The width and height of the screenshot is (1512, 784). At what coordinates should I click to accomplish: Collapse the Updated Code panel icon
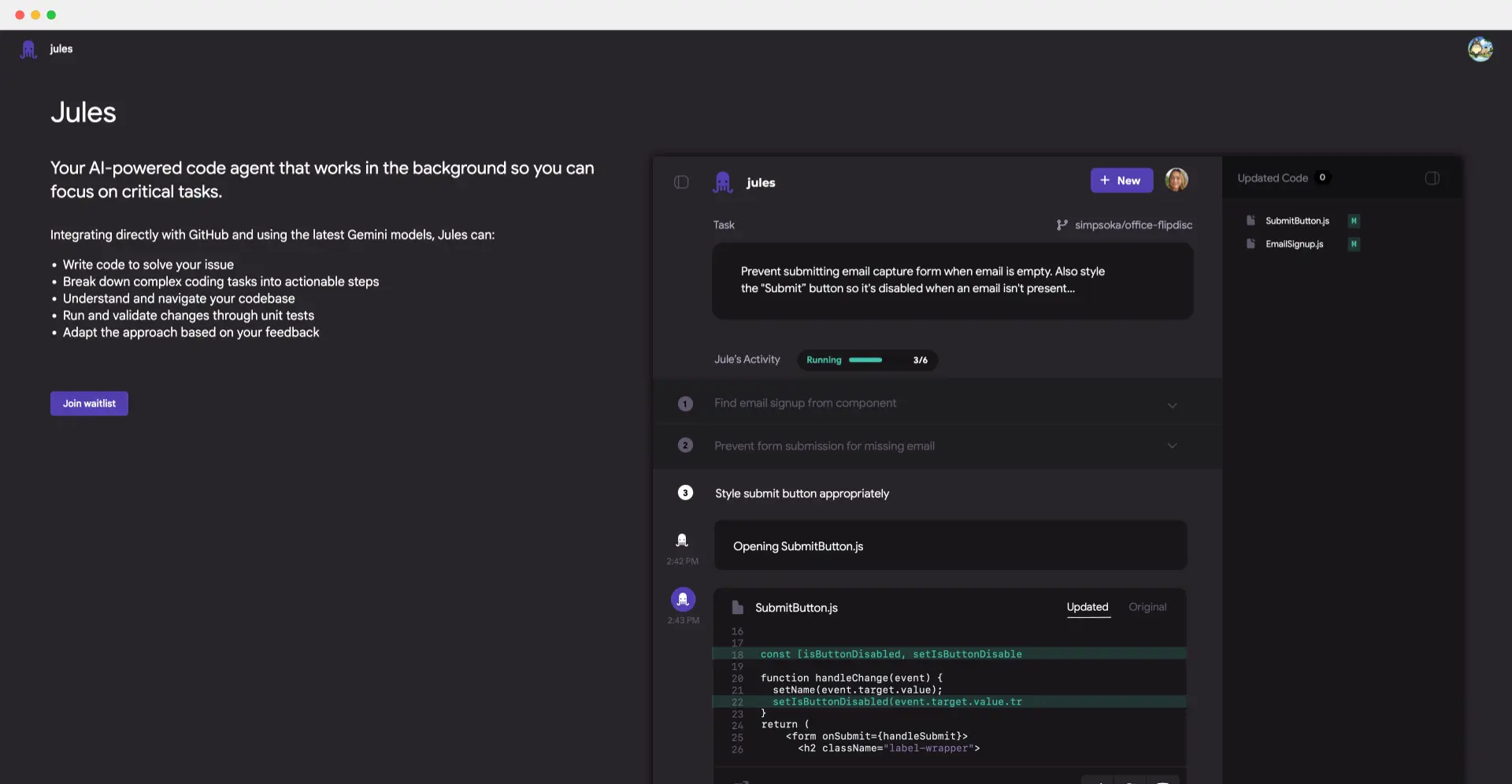pyautogui.click(x=1432, y=179)
